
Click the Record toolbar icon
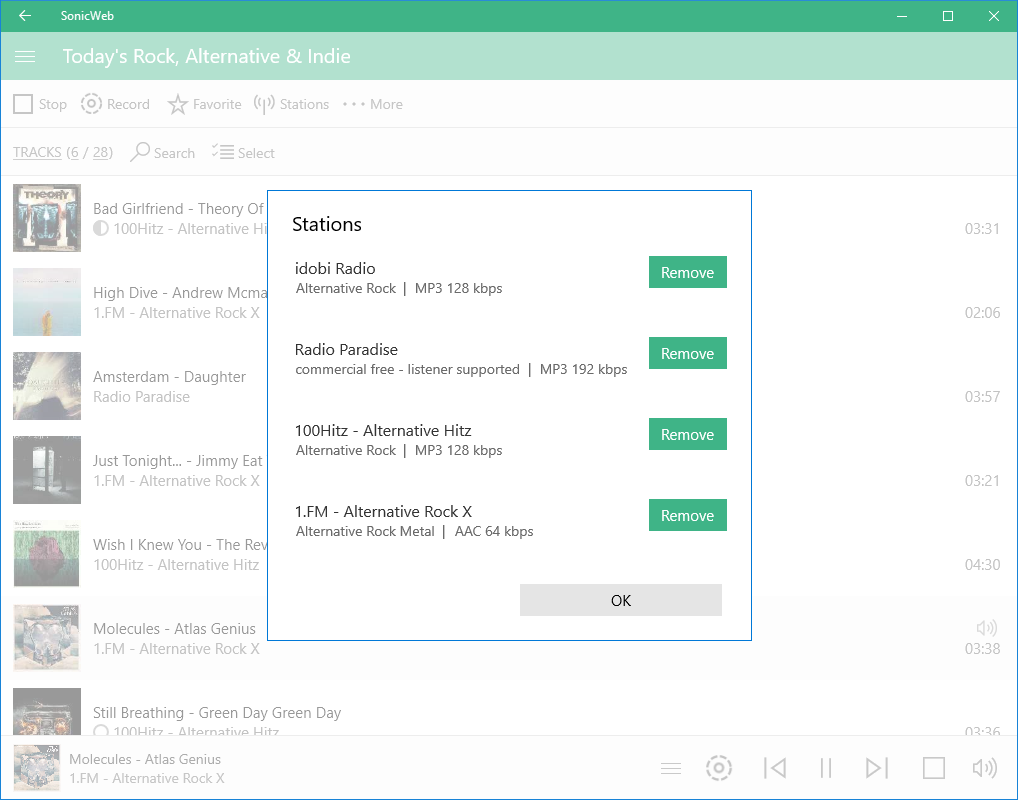[92, 104]
